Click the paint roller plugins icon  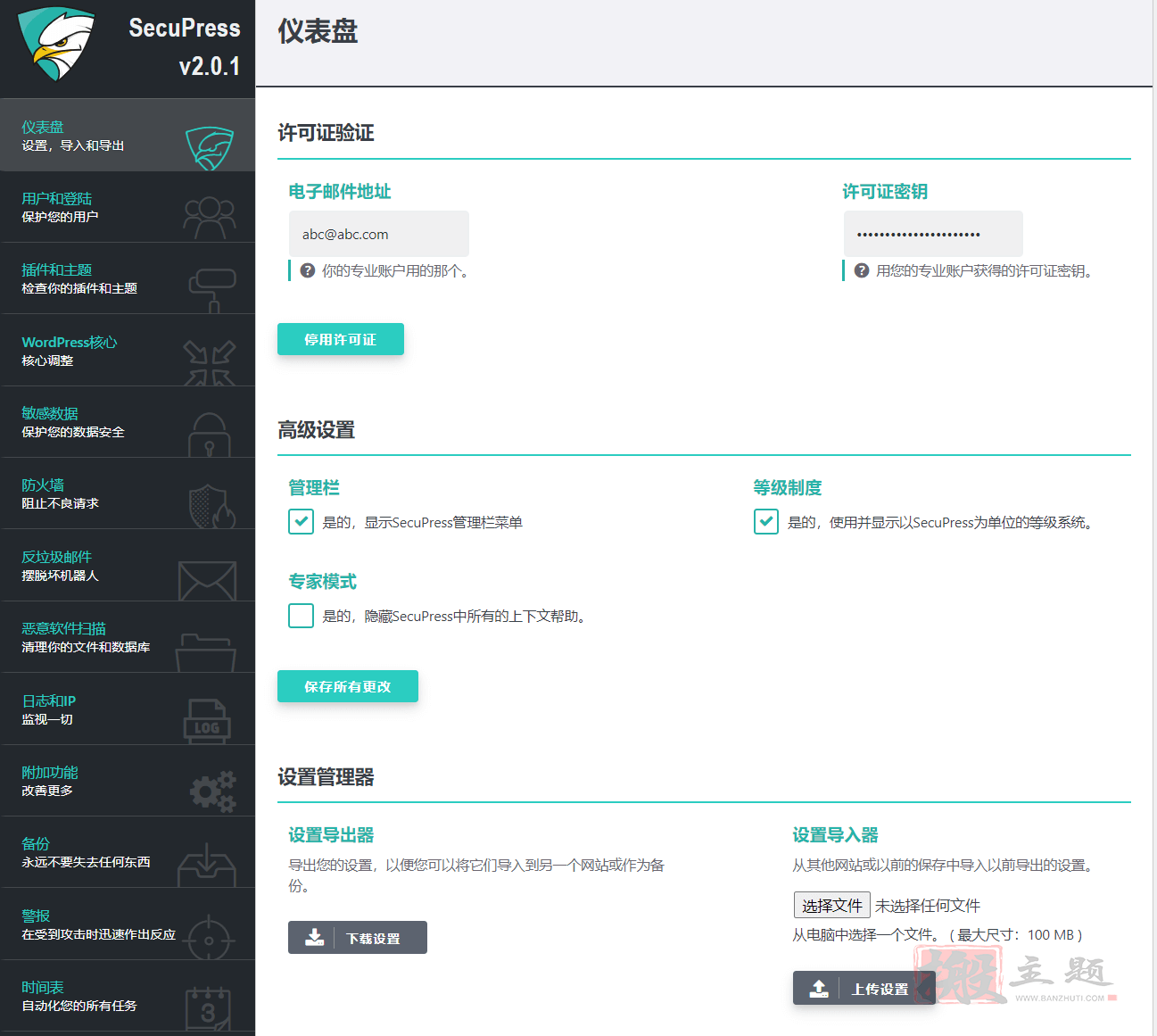pos(212,290)
